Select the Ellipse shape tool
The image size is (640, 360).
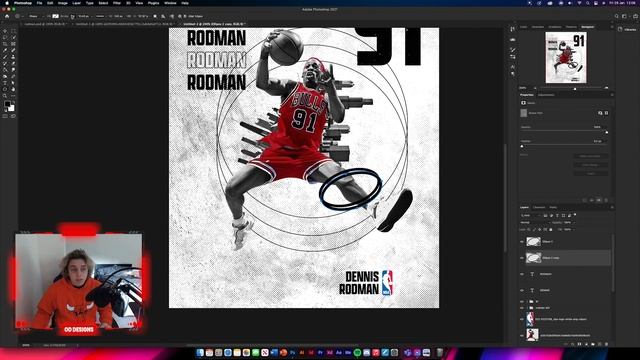(x=5, y=89)
